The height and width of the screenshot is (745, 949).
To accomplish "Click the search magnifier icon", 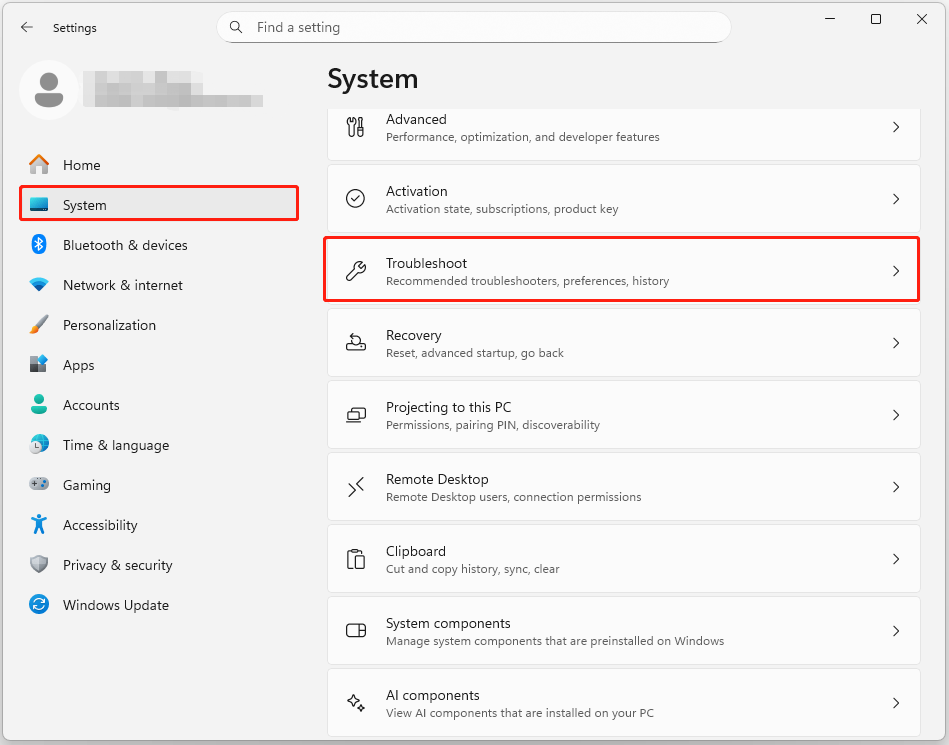I will coord(235,27).
